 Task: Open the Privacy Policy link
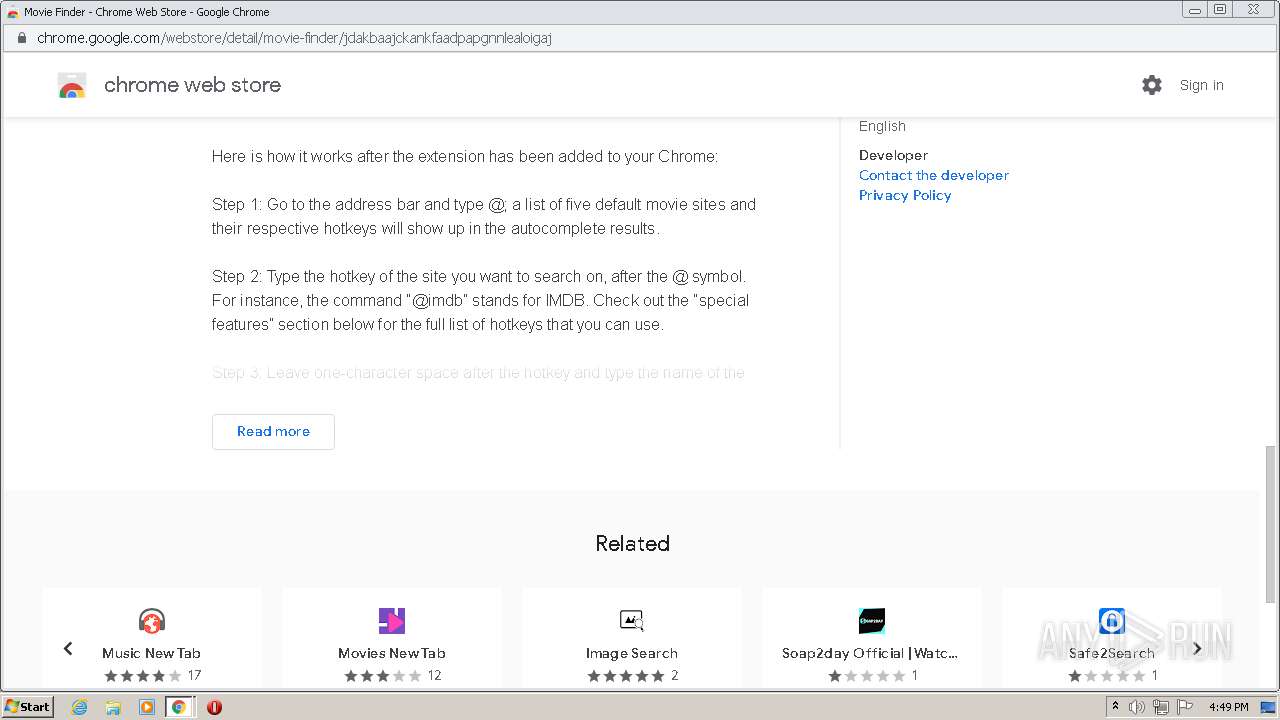[x=905, y=195]
